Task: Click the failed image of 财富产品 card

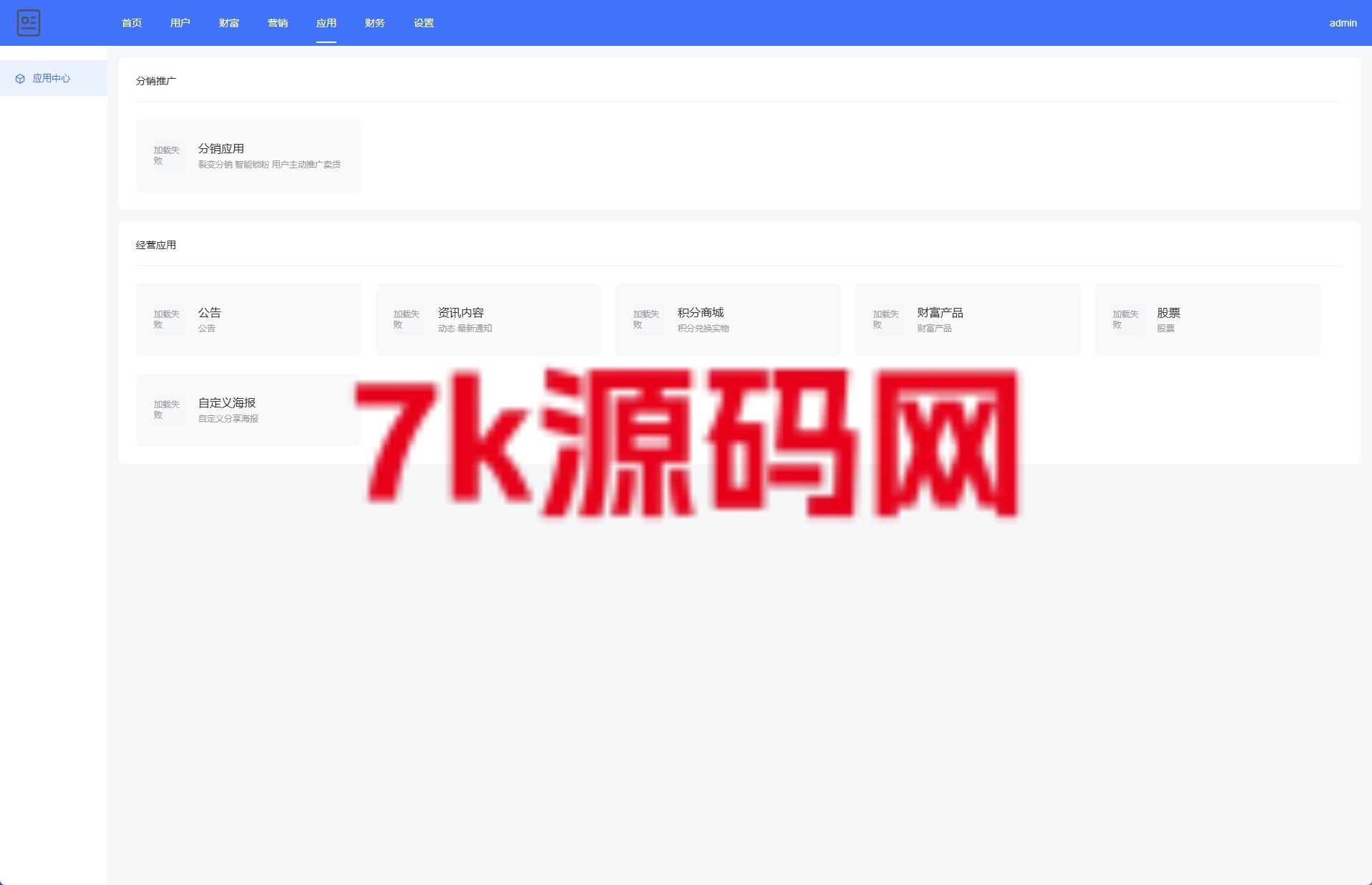Action: click(888, 319)
